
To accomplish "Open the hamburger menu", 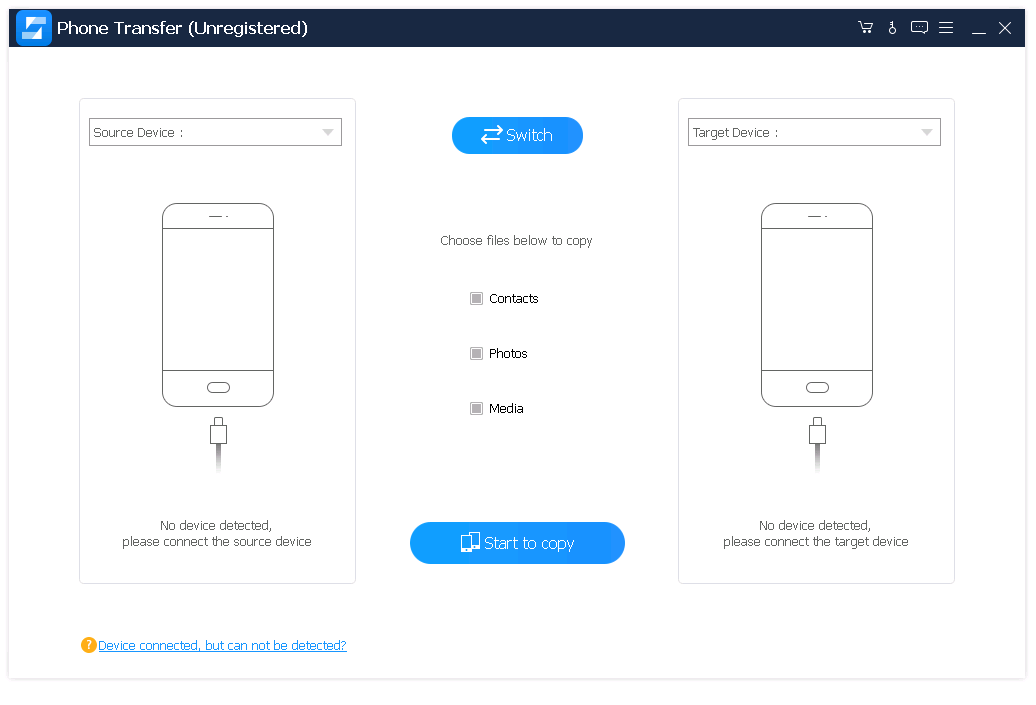I will click(946, 28).
